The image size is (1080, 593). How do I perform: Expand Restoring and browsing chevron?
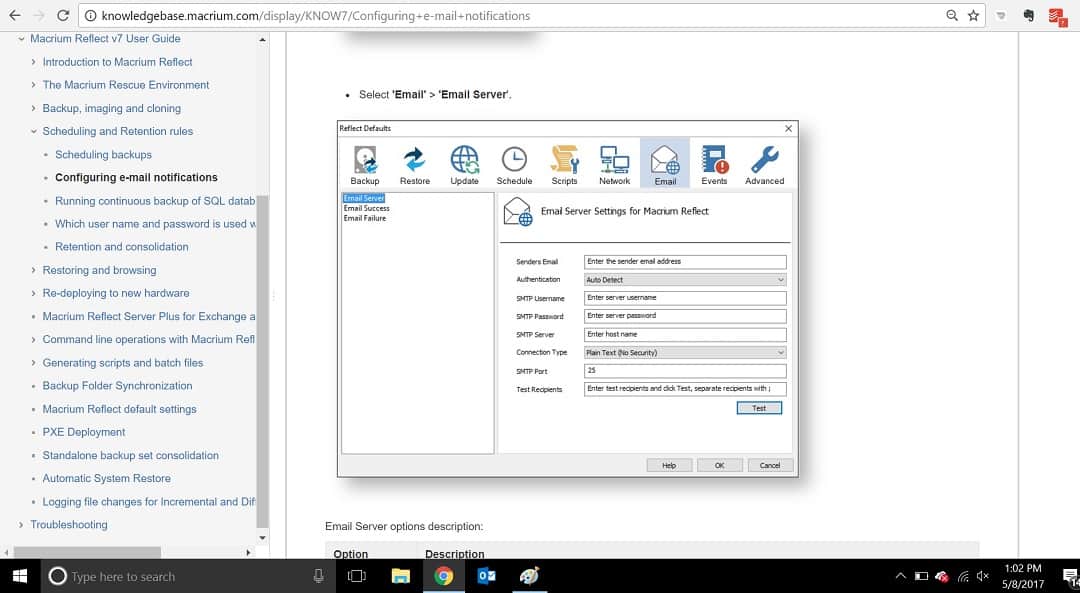(x=34, y=270)
